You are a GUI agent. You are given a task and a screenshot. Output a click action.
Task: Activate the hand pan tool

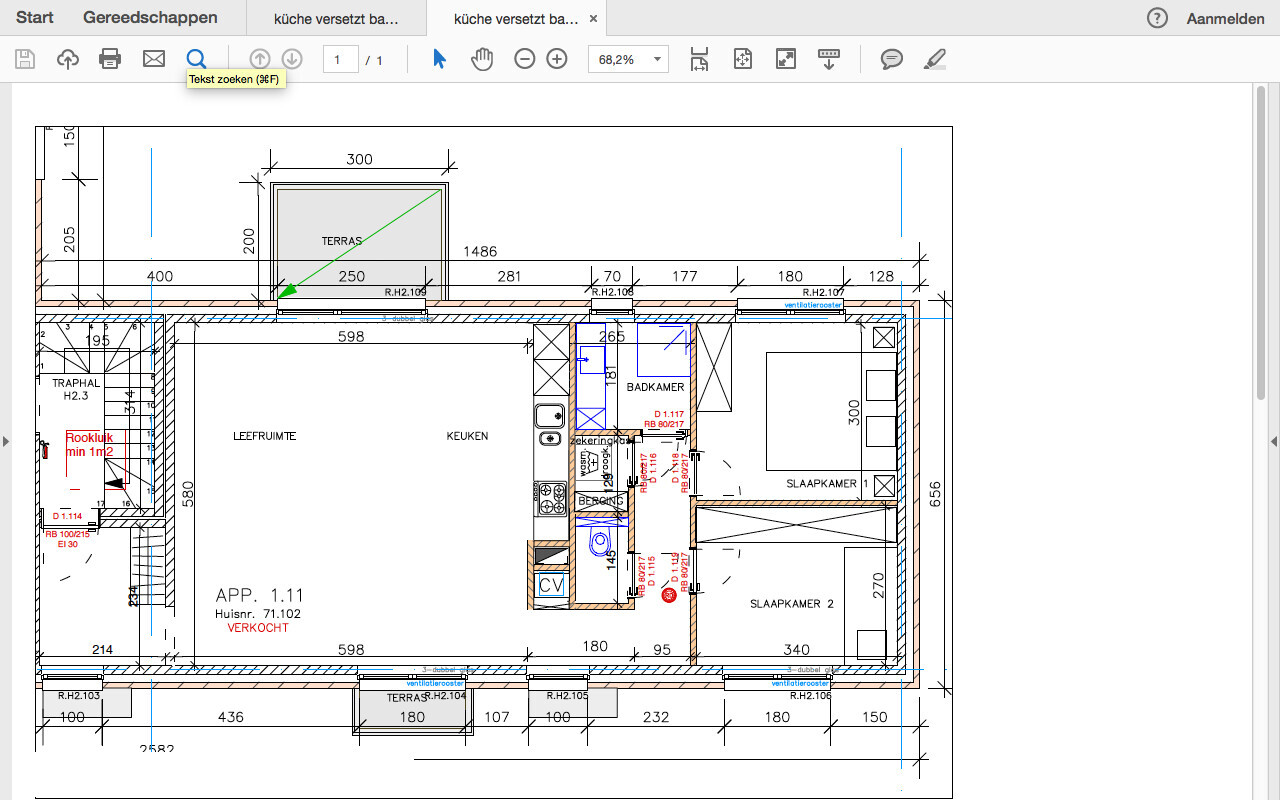point(483,59)
